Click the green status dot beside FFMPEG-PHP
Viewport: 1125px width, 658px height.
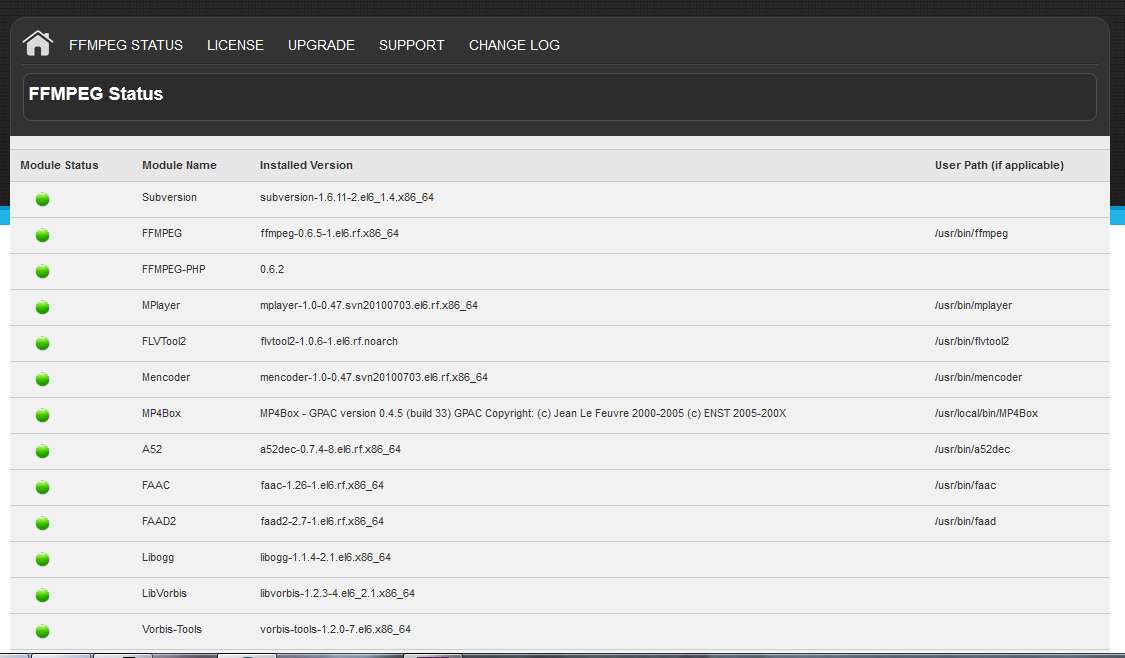point(43,271)
